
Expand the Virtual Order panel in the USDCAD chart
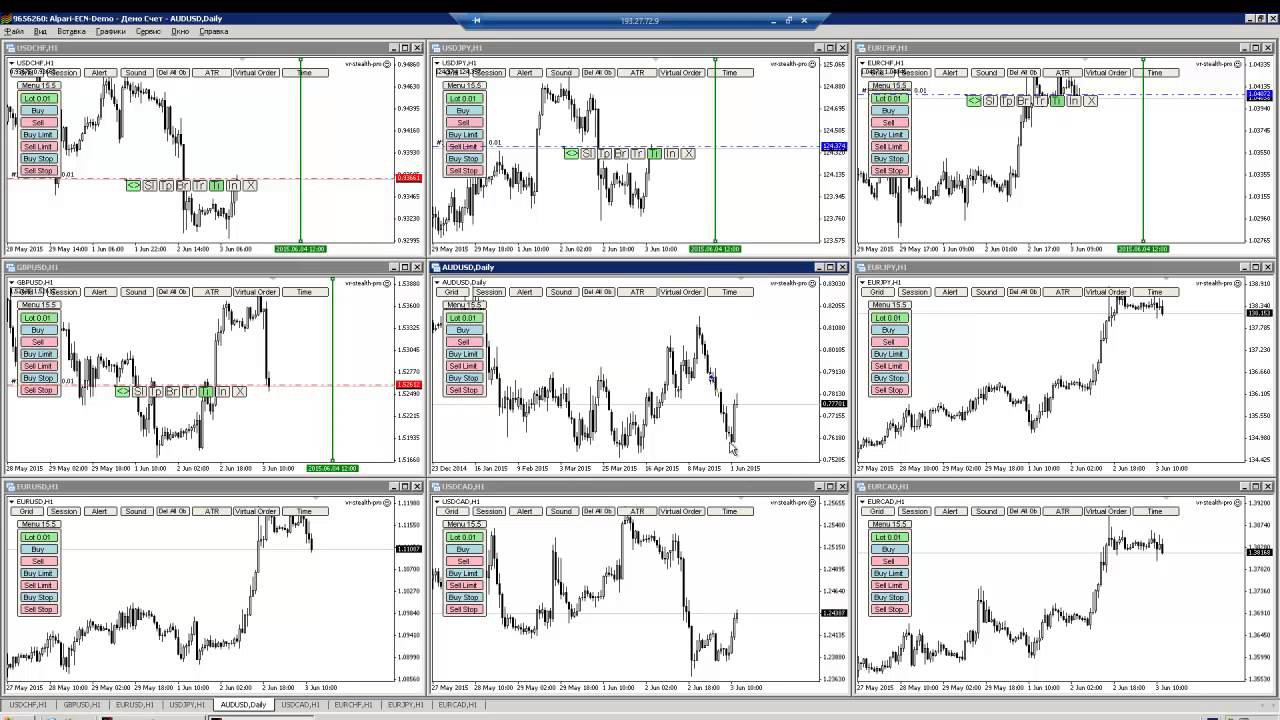[680, 511]
